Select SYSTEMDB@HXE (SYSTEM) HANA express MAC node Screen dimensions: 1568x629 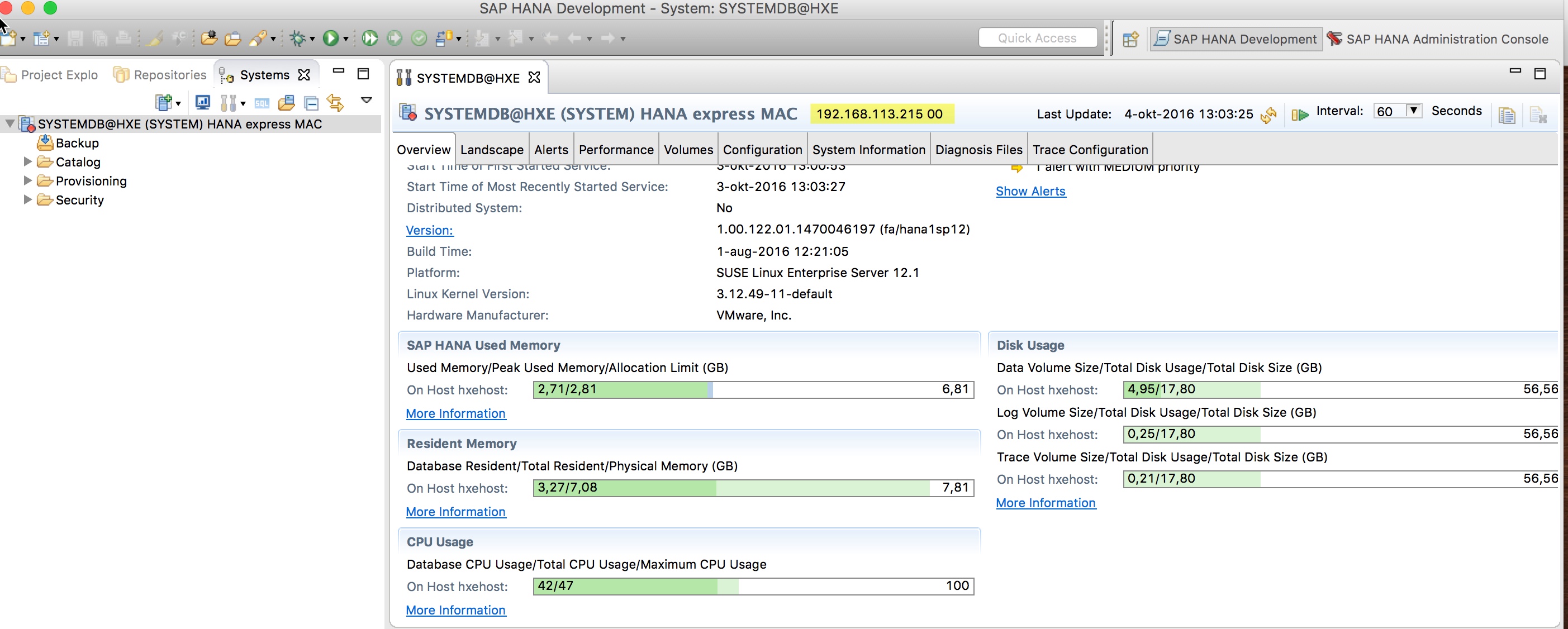pyautogui.click(x=179, y=124)
